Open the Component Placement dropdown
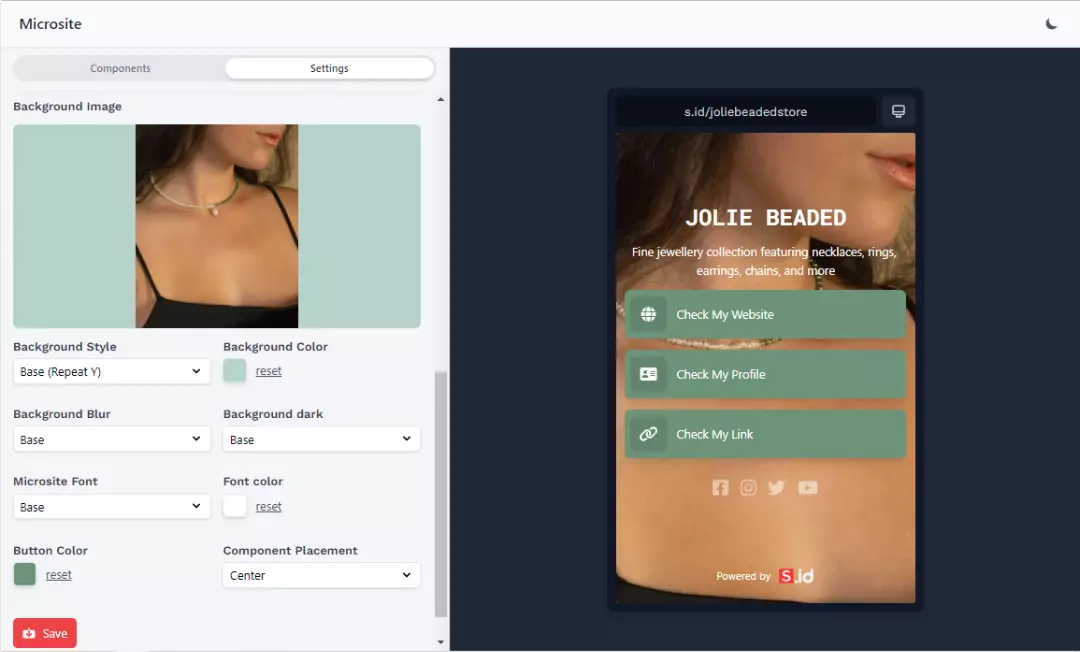The height and width of the screenshot is (652, 1080). point(321,576)
